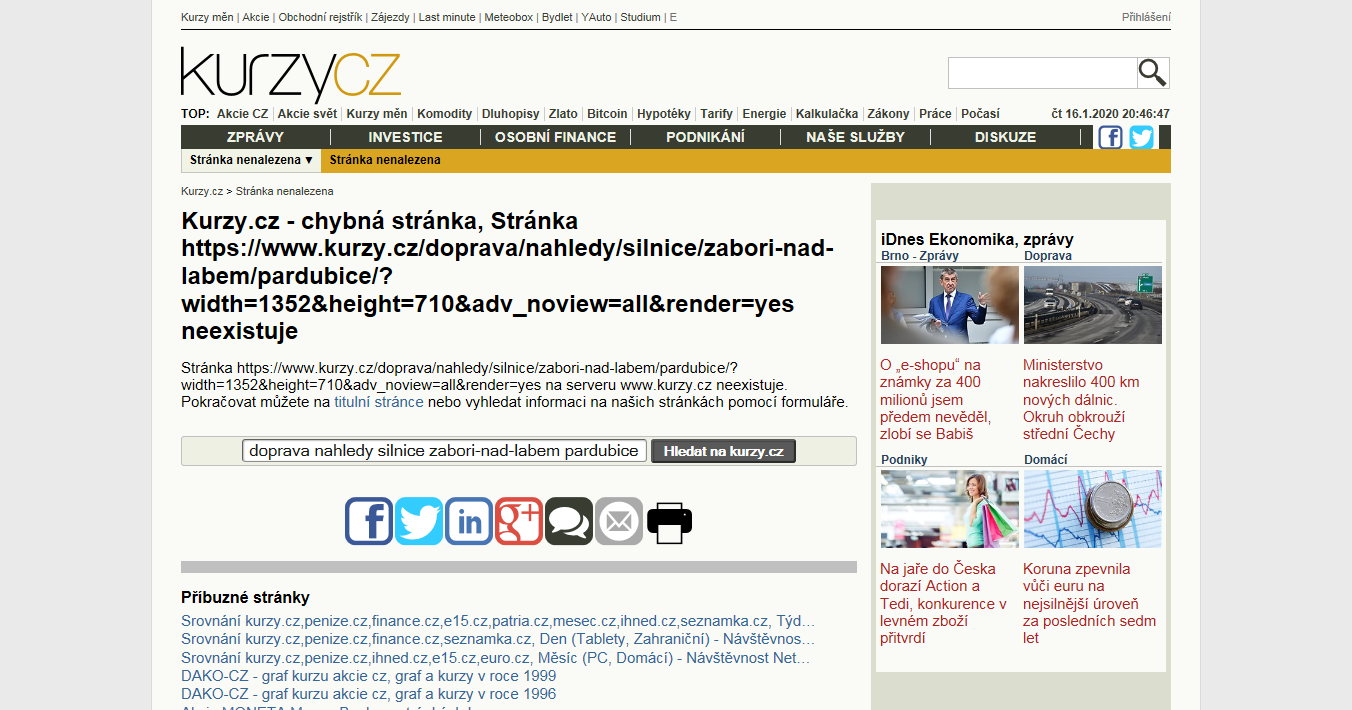Click 'Stránka nenalezena' in yellow submenu bar
The width and height of the screenshot is (1352, 710).
click(x=385, y=160)
